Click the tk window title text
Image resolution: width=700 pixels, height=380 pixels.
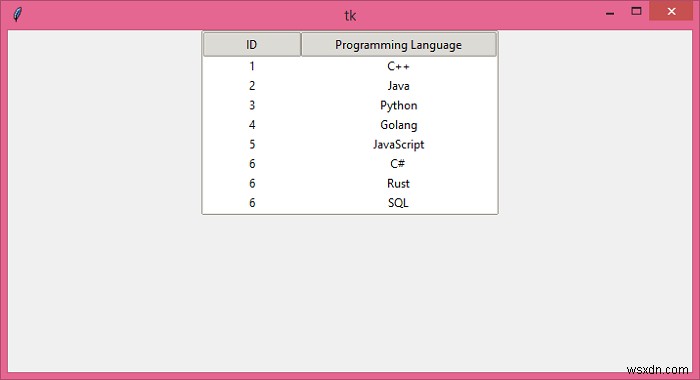[350, 16]
